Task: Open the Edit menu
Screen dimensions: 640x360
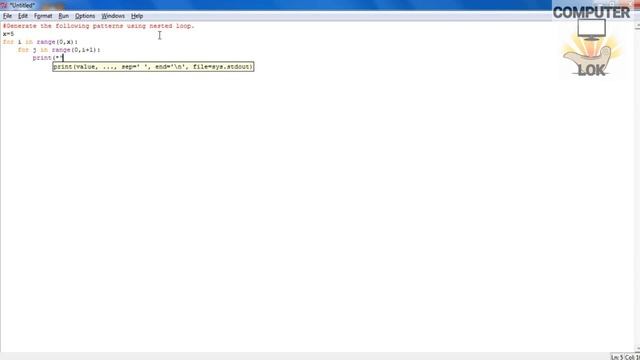Action: tap(22, 16)
